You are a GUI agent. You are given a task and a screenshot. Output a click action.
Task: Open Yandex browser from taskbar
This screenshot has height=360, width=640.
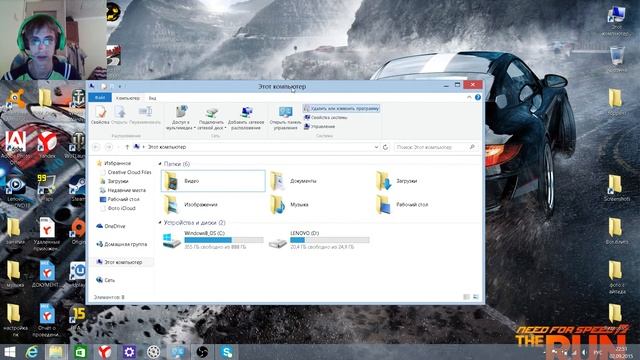[x=104, y=352]
